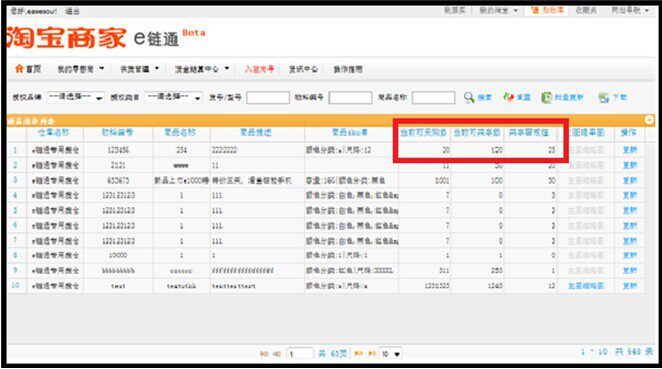Click the 批量更新 batch update button
The image size is (662, 369).
coord(569,98)
